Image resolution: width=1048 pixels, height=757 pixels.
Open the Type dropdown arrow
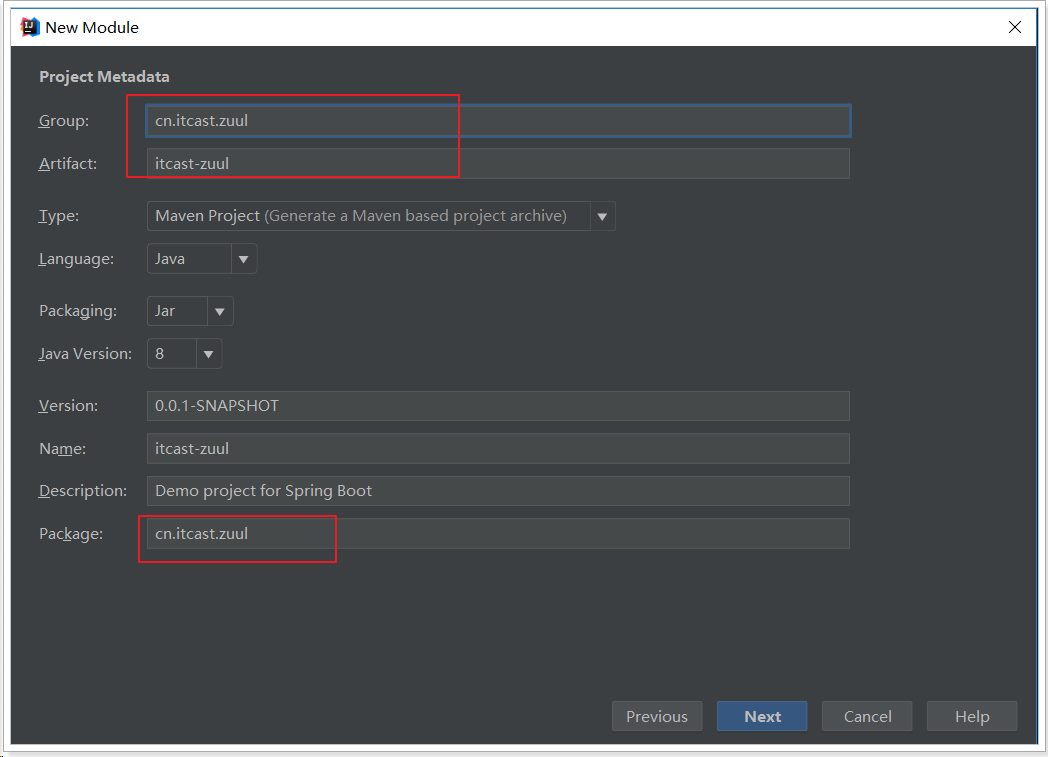point(602,216)
